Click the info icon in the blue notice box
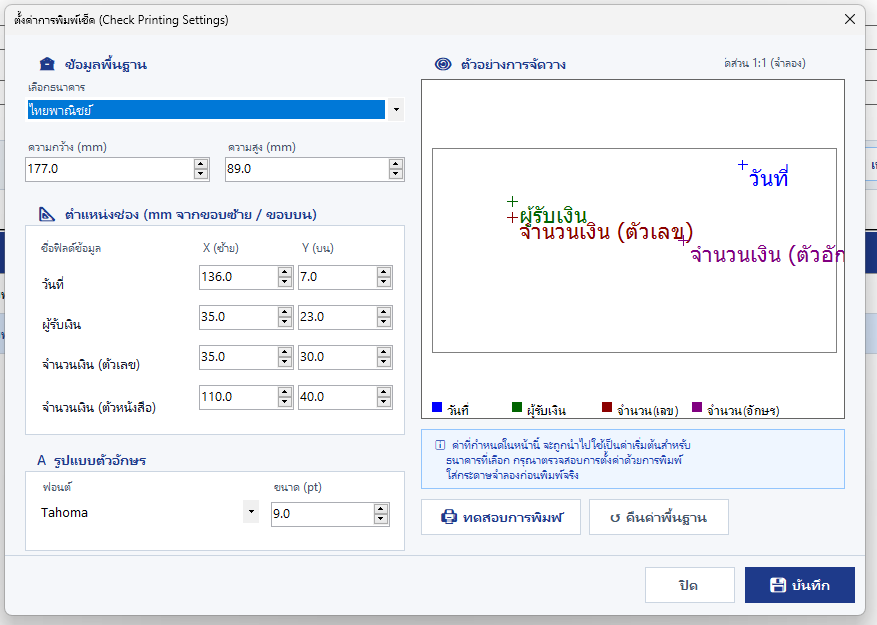This screenshot has height=625, width=877. pos(440,445)
